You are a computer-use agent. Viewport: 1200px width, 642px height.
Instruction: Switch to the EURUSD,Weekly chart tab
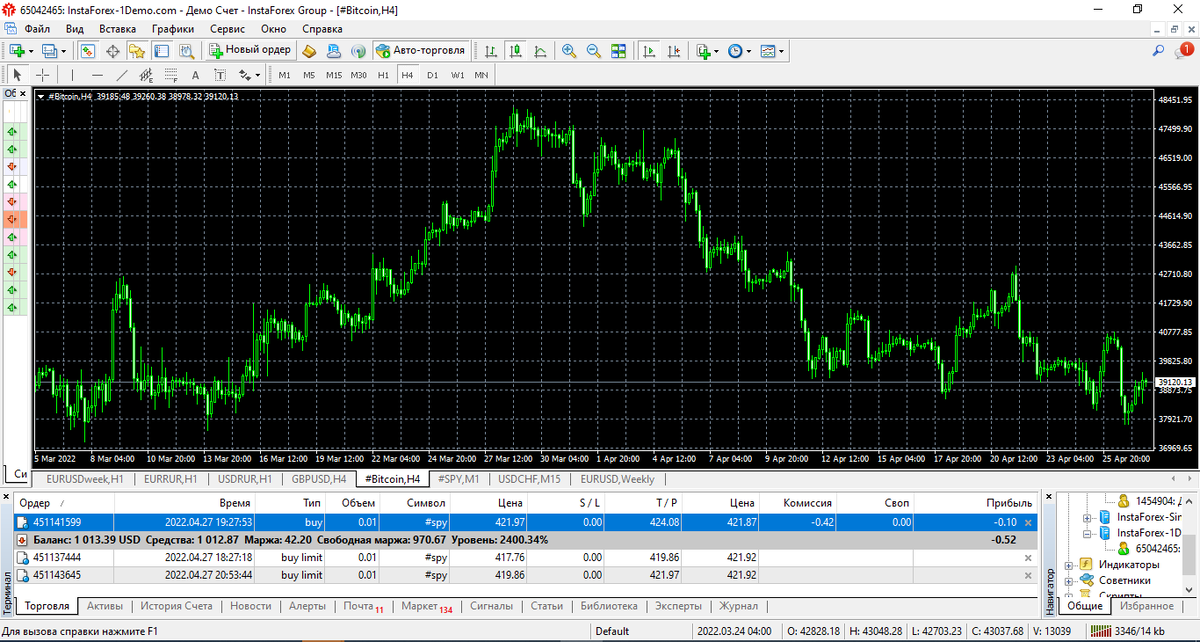(x=617, y=479)
